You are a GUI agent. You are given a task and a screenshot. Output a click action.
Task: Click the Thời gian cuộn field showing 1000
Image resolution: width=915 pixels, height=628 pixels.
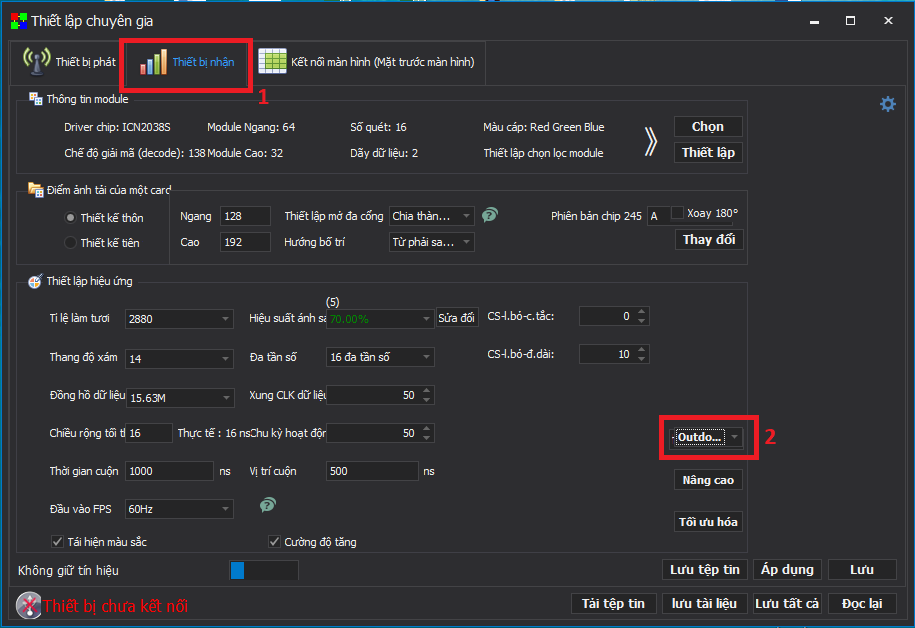169,471
